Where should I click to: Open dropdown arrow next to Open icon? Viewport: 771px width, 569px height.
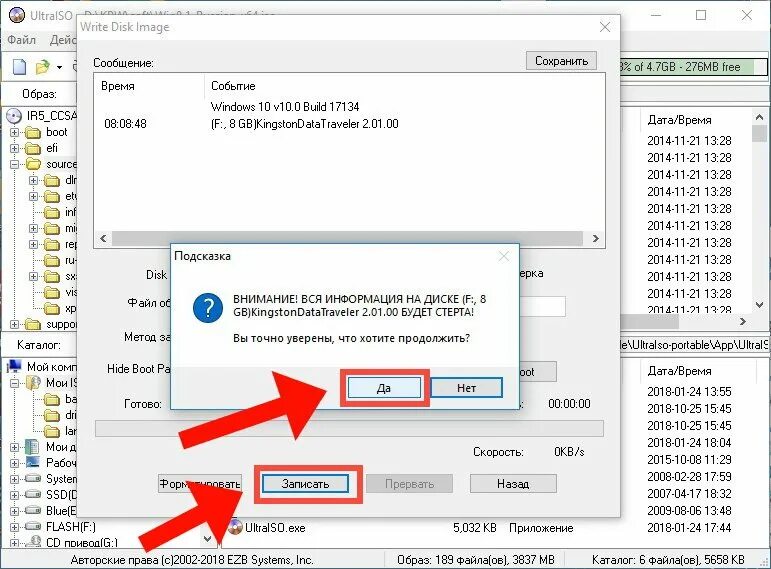click(59, 67)
